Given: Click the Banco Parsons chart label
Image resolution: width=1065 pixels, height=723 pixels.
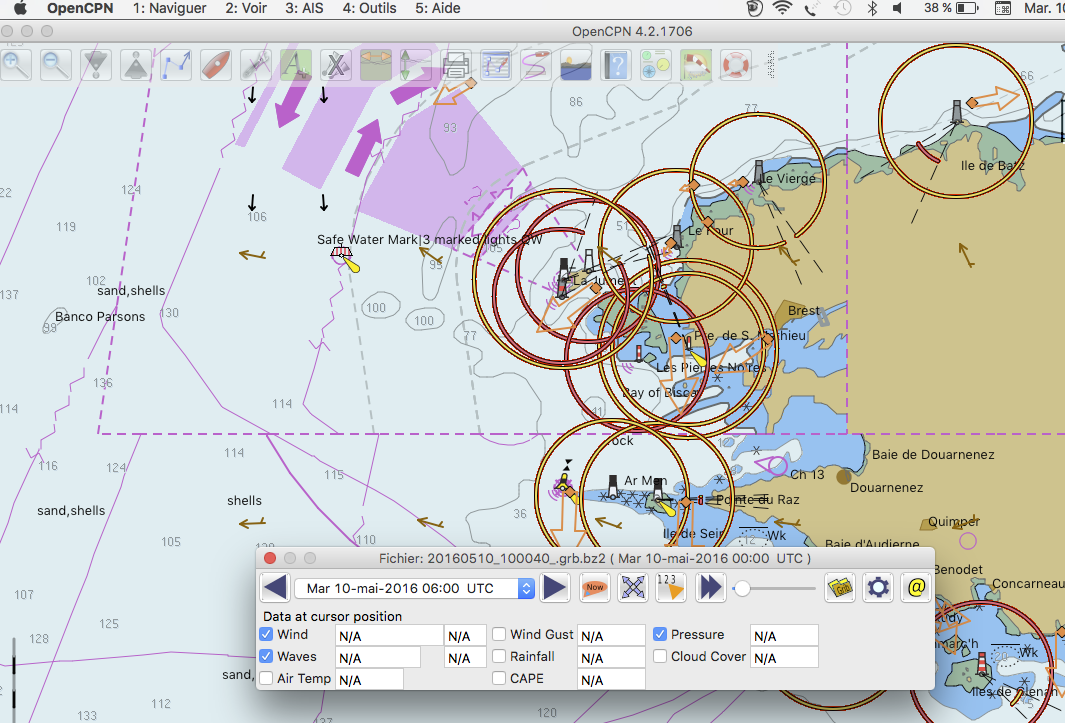Looking at the screenshot, I should (100, 317).
